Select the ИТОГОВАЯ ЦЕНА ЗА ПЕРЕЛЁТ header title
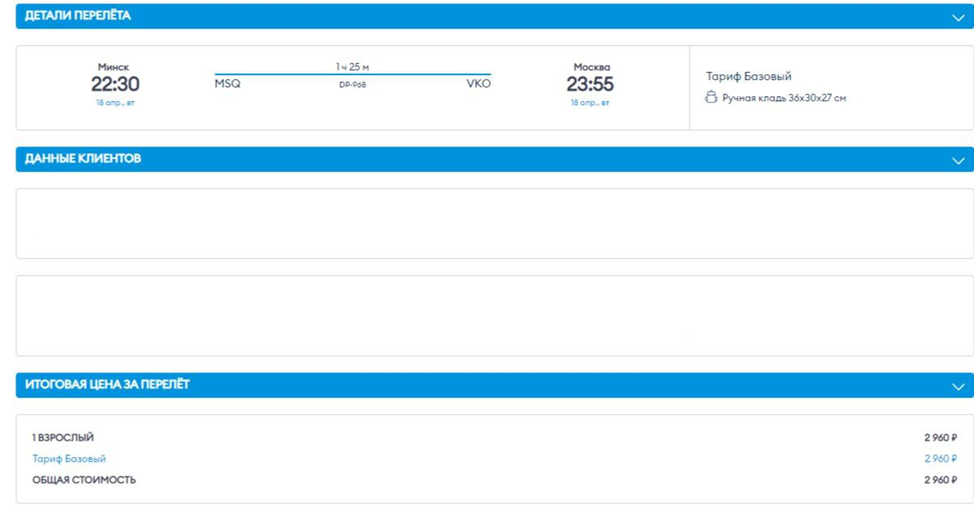The height and width of the screenshot is (511, 974). (x=107, y=384)
